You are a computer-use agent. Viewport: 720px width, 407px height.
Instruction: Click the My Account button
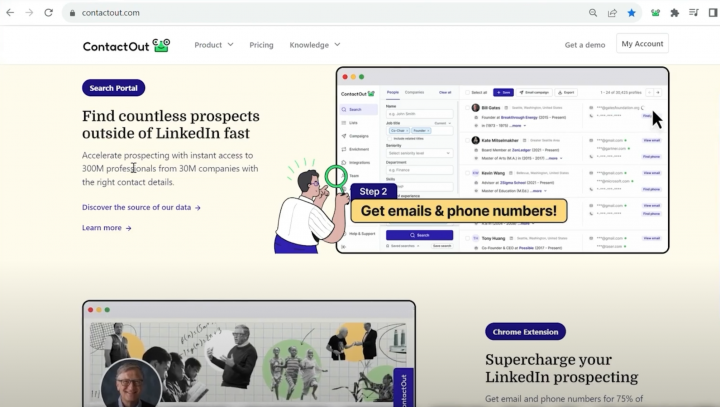tap(642, 44)
